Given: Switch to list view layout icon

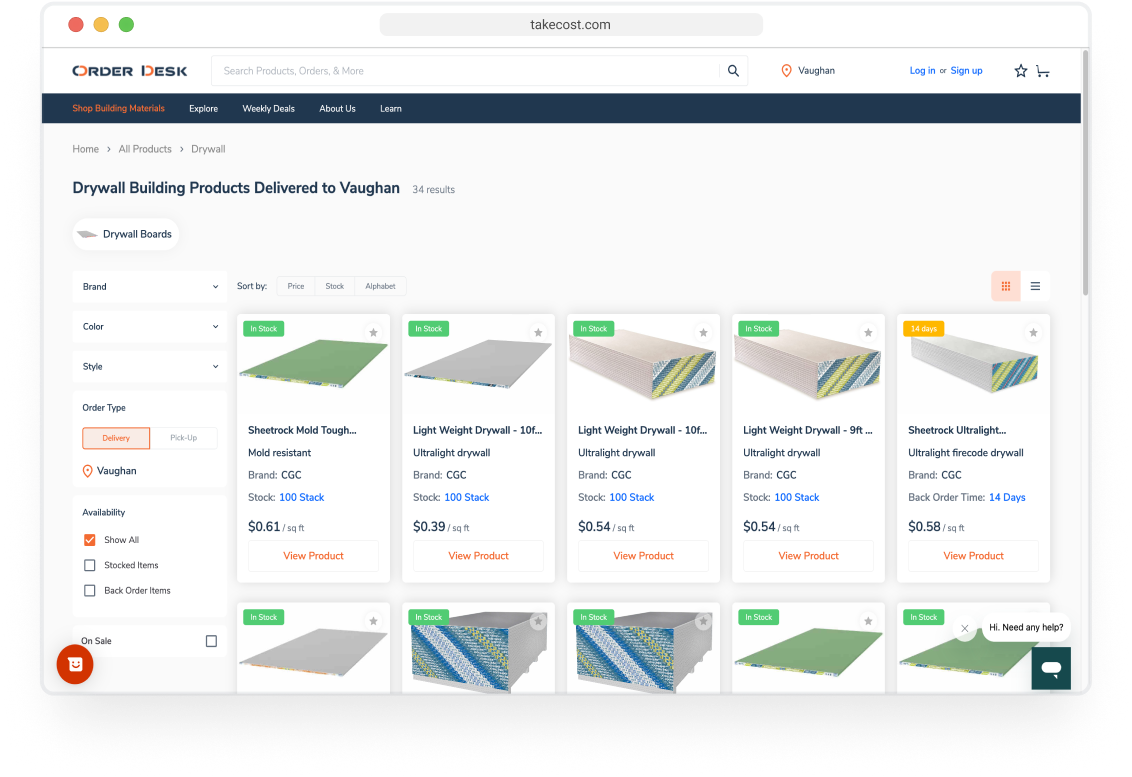Looking at the screenshot, I should 1035,286.
